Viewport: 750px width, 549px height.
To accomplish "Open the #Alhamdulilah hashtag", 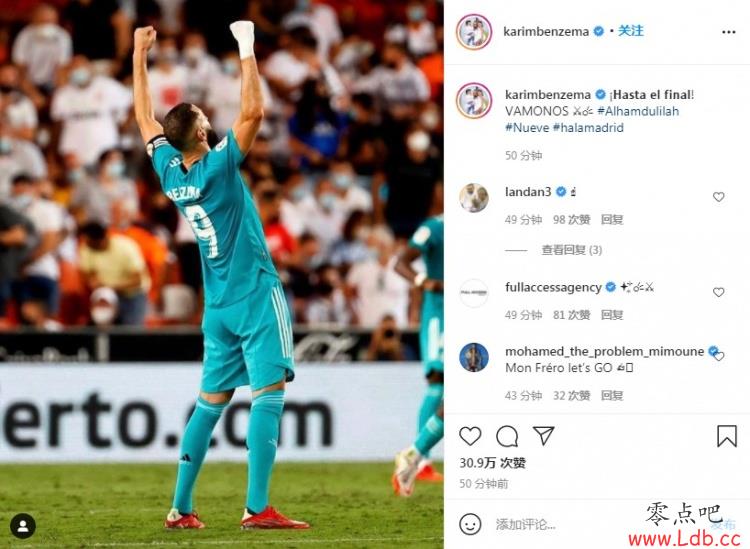I will tap(638, 111).
